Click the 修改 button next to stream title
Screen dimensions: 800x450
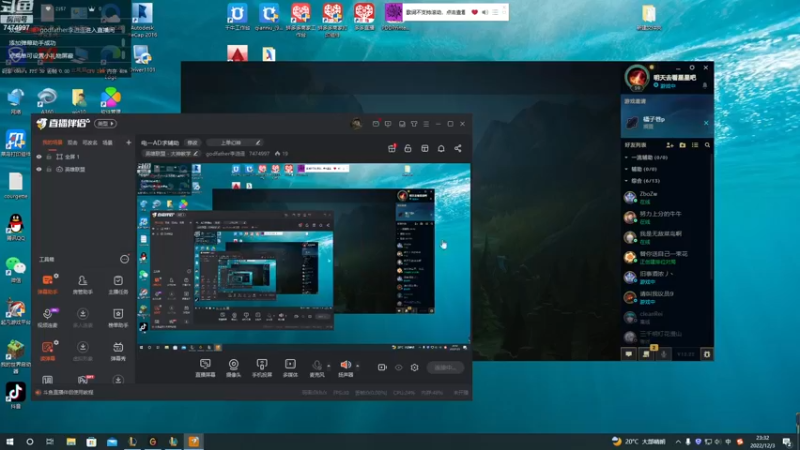[192, 143]
